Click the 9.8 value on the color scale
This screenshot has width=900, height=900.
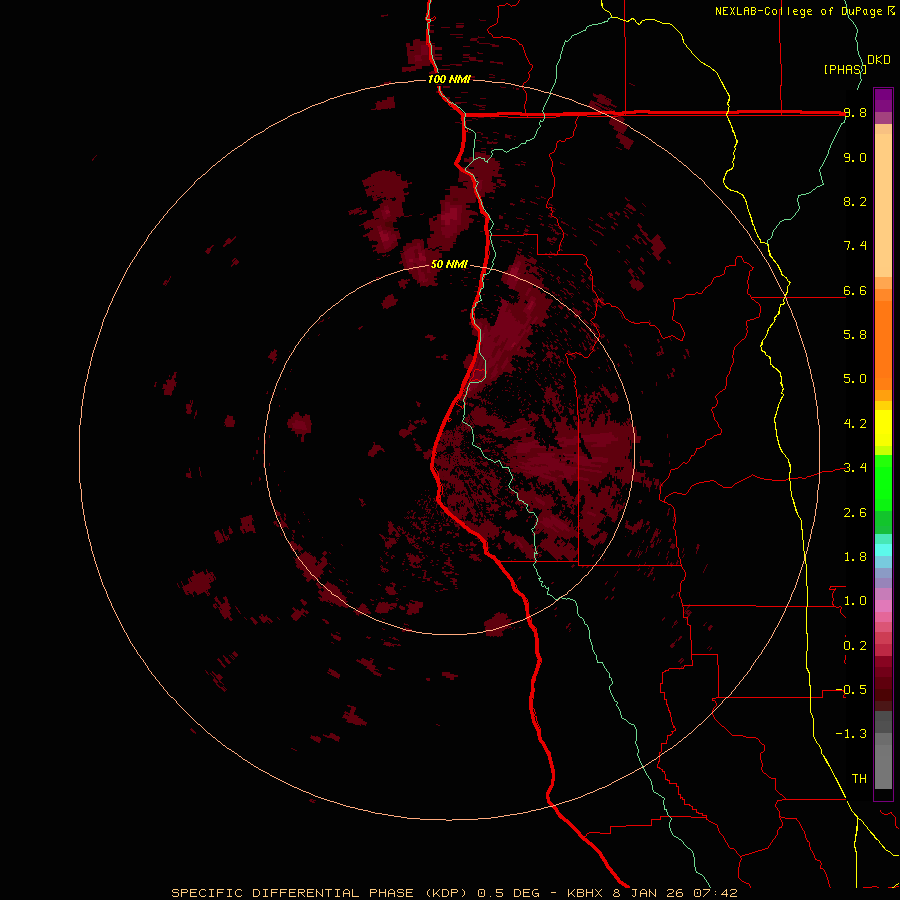[855, 113]
